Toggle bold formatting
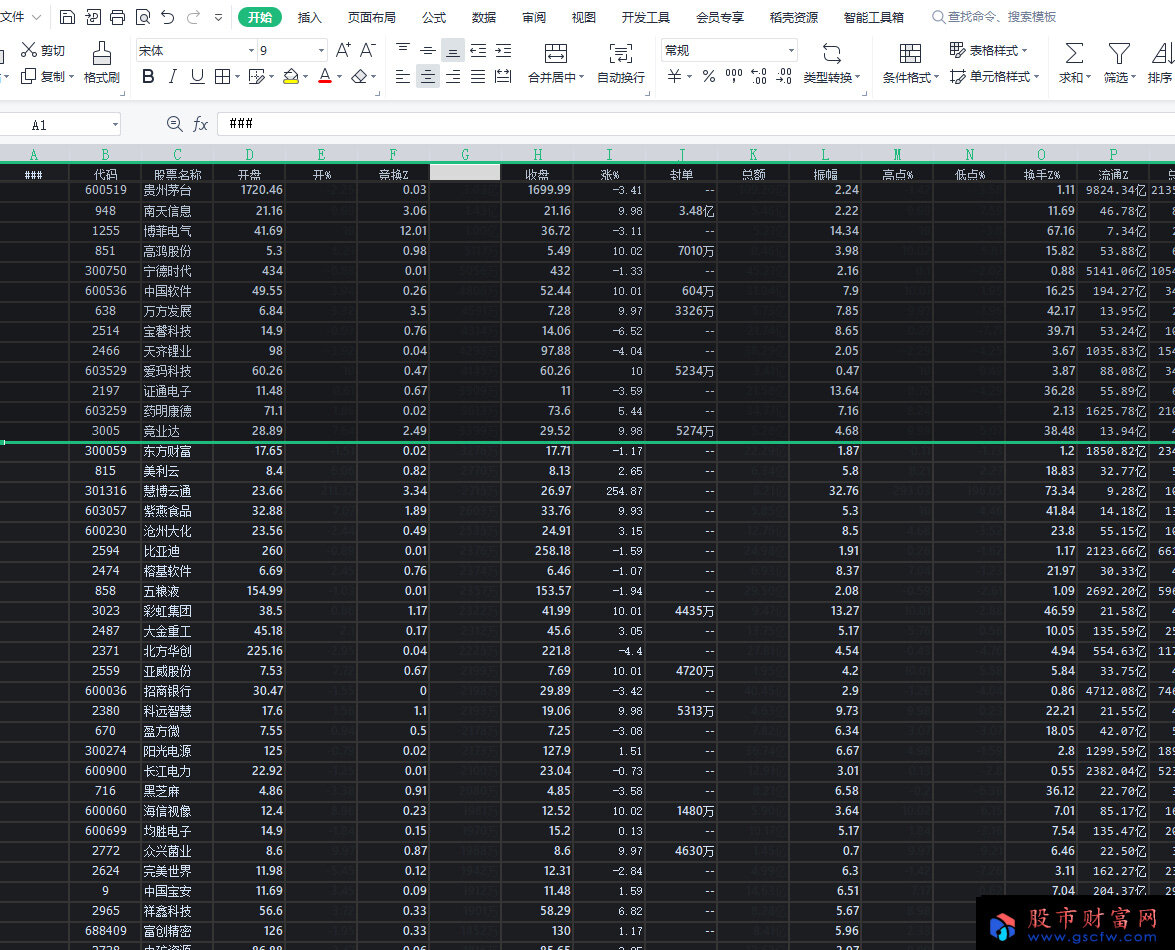Screen dimensions: 1175x950 tap(148, 76)
